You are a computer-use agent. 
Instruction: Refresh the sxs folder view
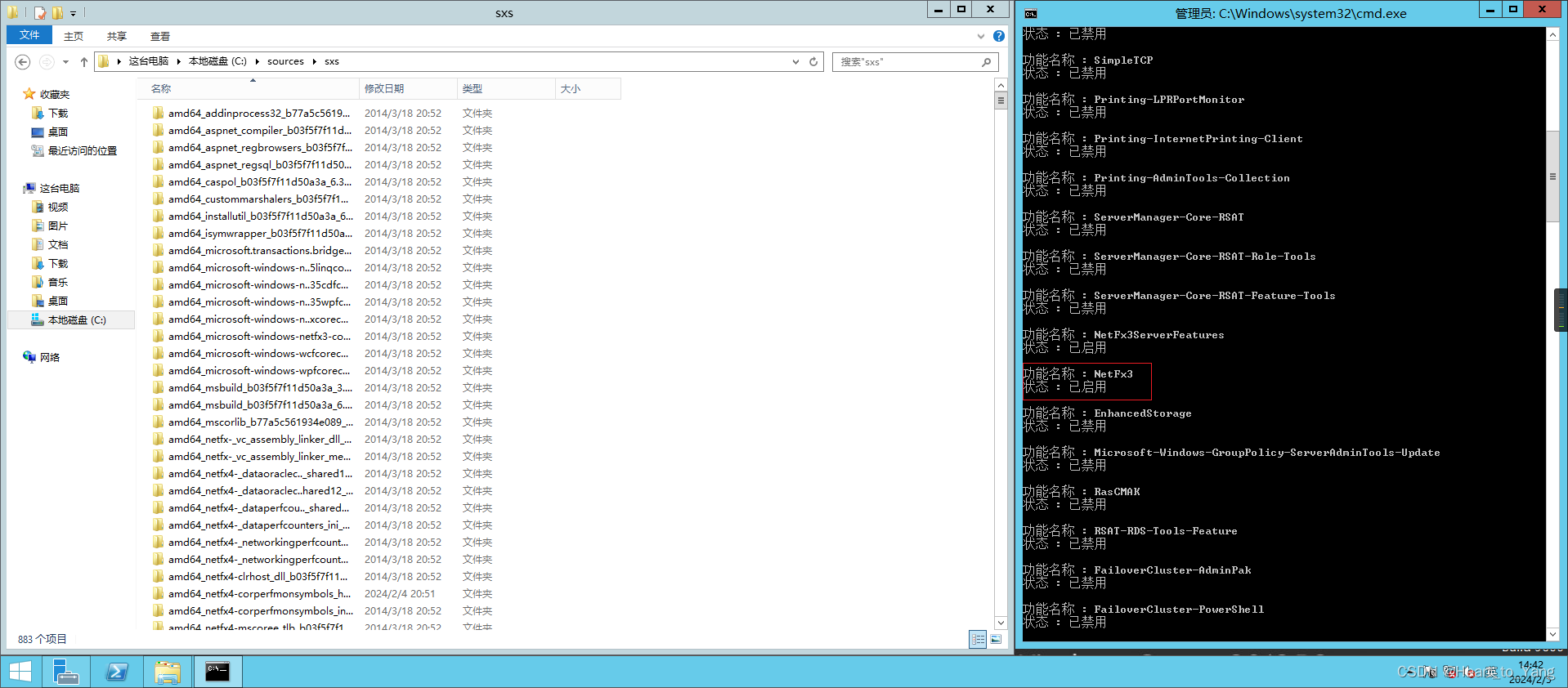(813, 62)
